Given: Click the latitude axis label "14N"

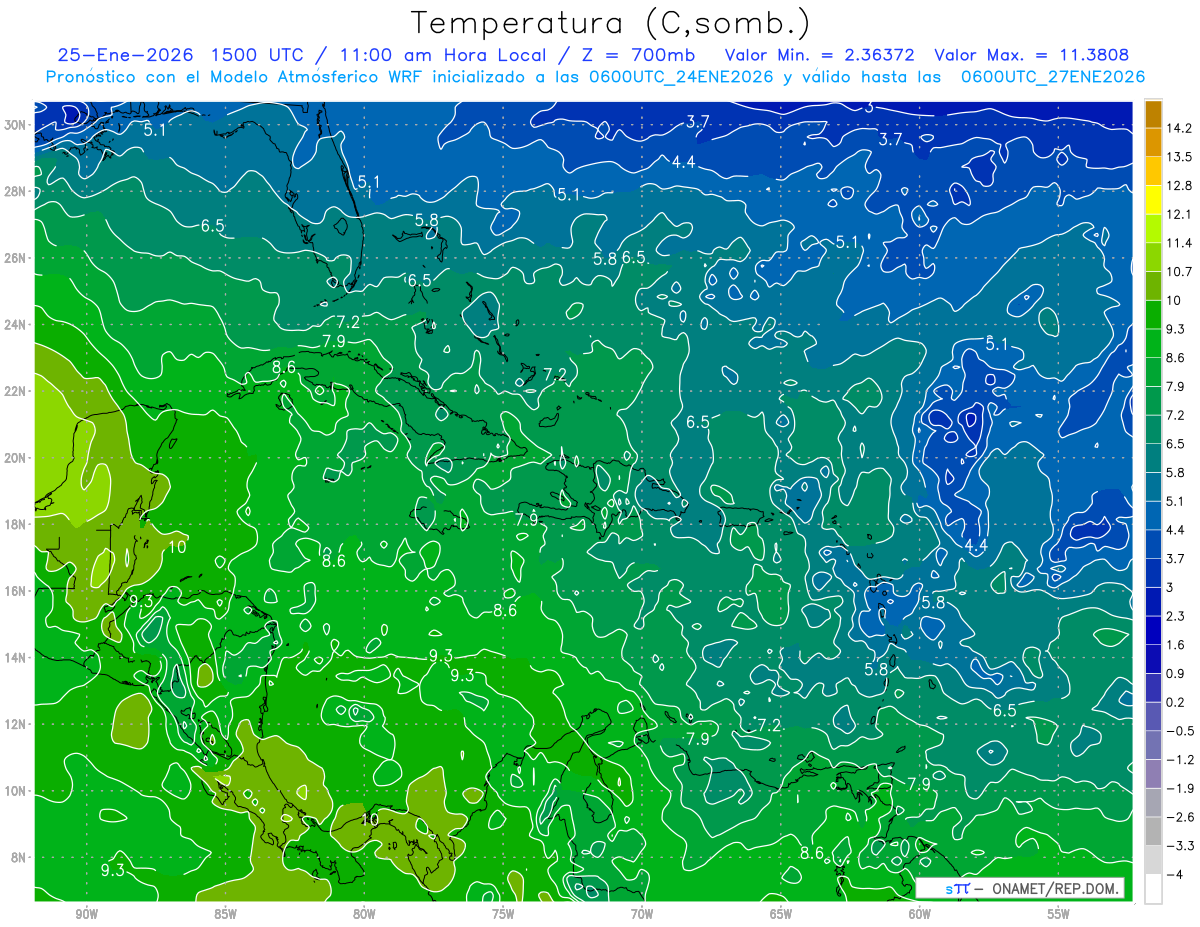Looking at the screenshot, I should pos(17,658).
